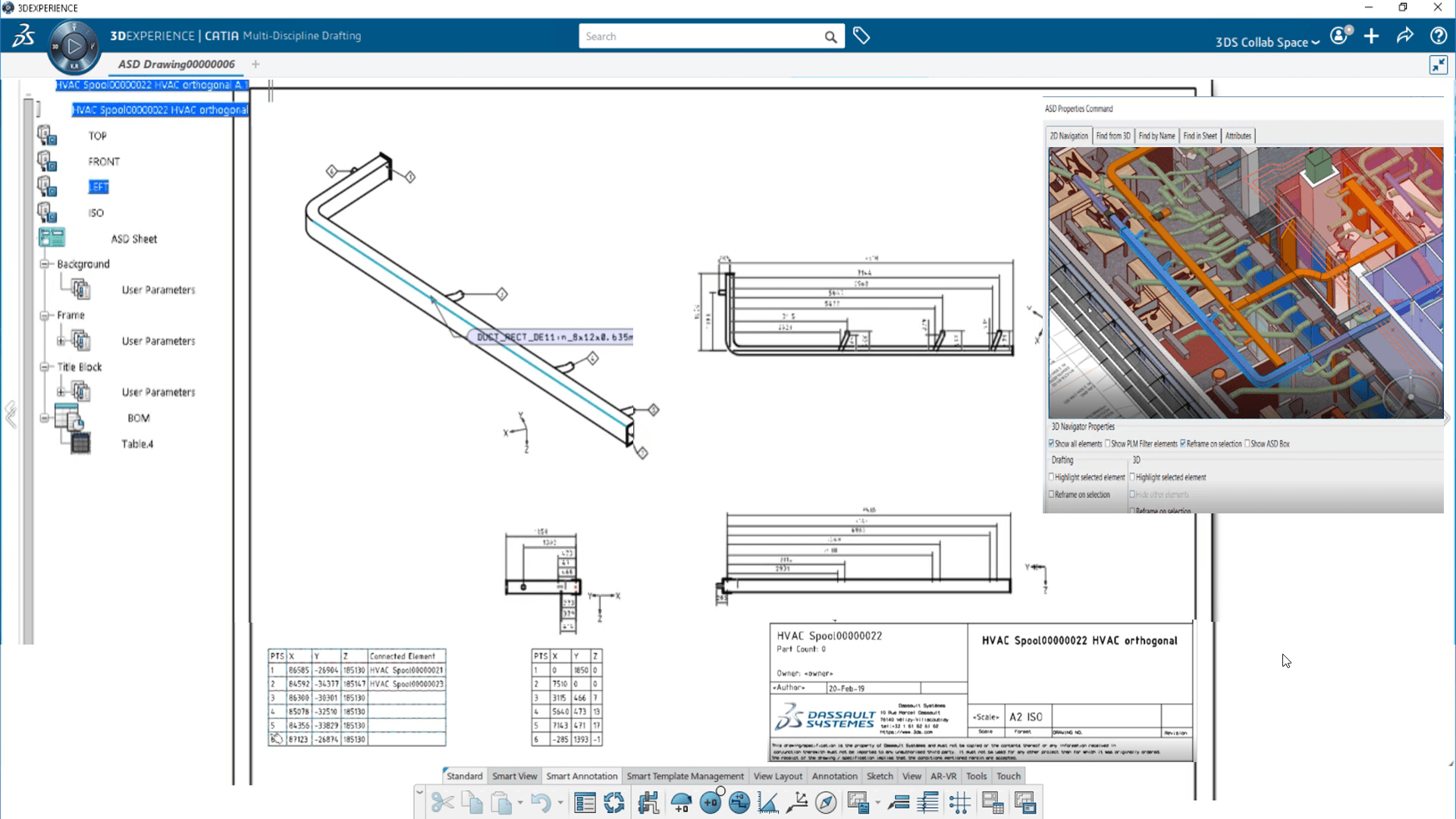
Task: Collapse the Background tree node
Action: tap(45, 264)
